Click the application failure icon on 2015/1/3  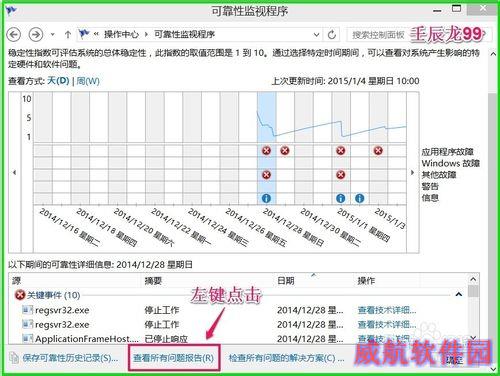coord(378,151)
